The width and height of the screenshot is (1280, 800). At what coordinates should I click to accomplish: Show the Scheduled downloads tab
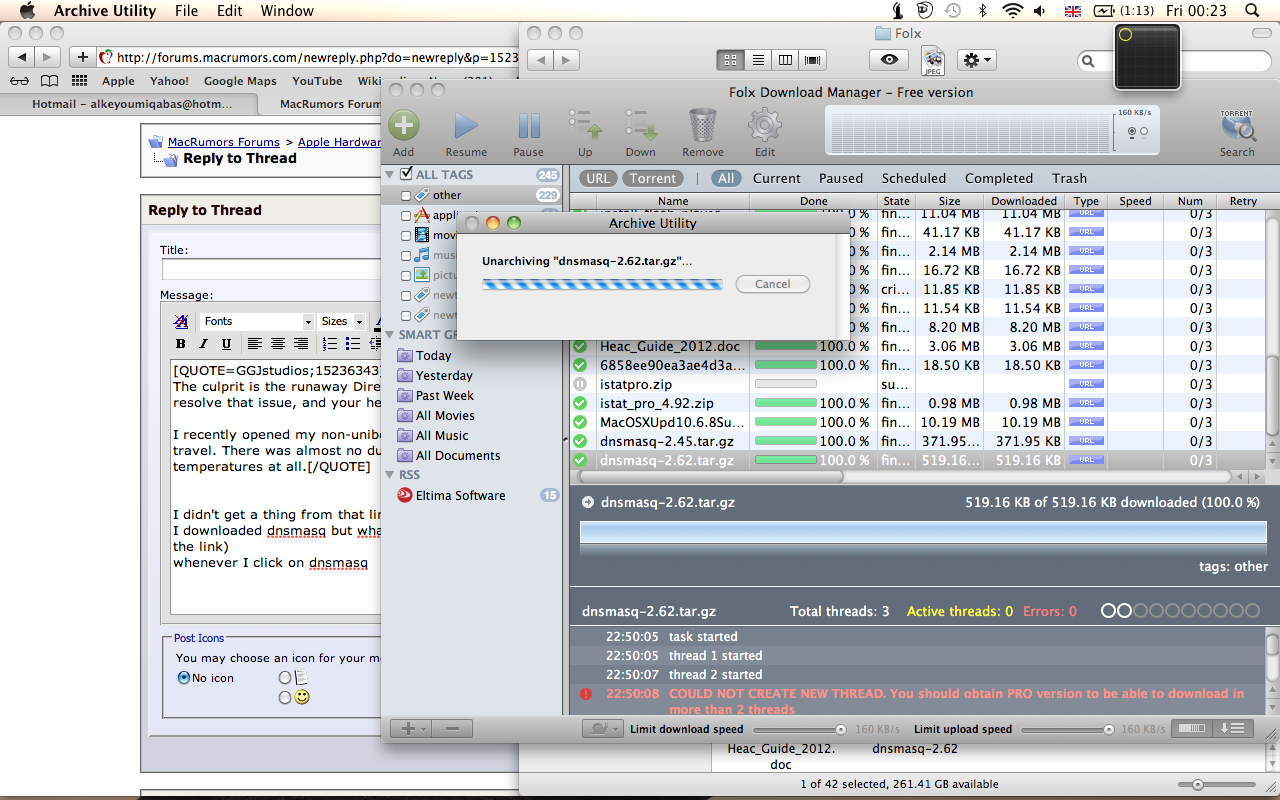click(914, 178)
